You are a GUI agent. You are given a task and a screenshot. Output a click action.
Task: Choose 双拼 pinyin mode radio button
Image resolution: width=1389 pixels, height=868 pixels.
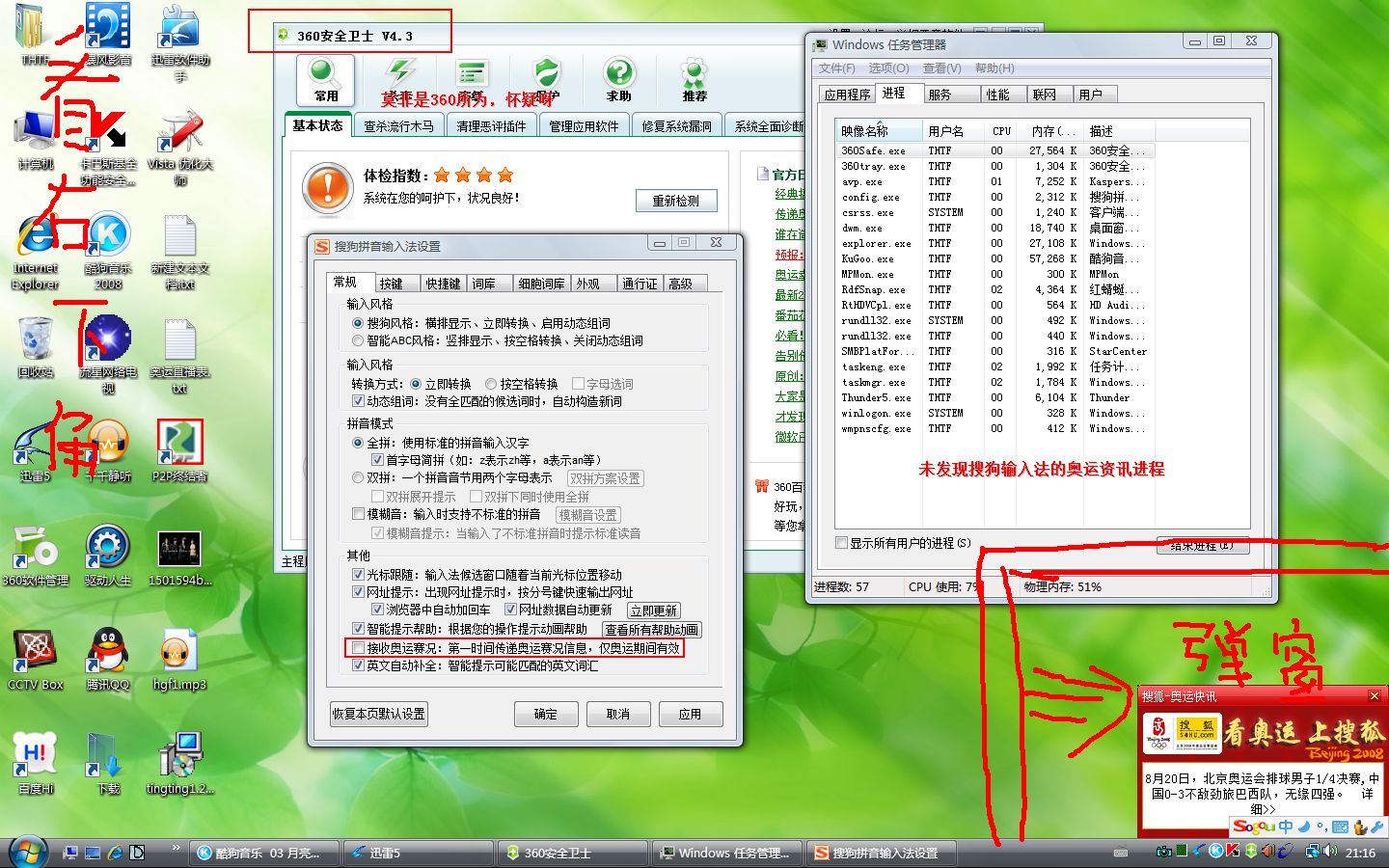pos(358,478)
